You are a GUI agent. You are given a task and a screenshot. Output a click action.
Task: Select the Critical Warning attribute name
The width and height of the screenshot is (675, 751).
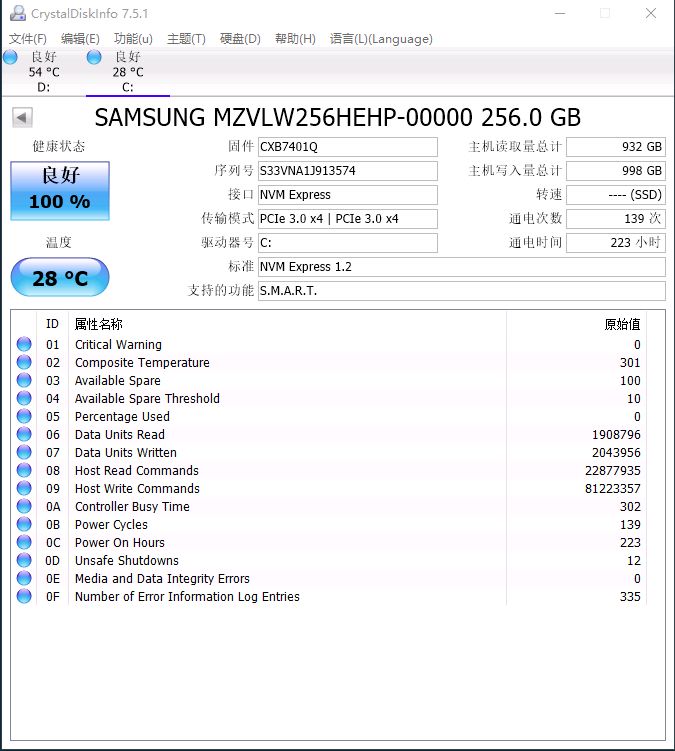pos(118,345)
